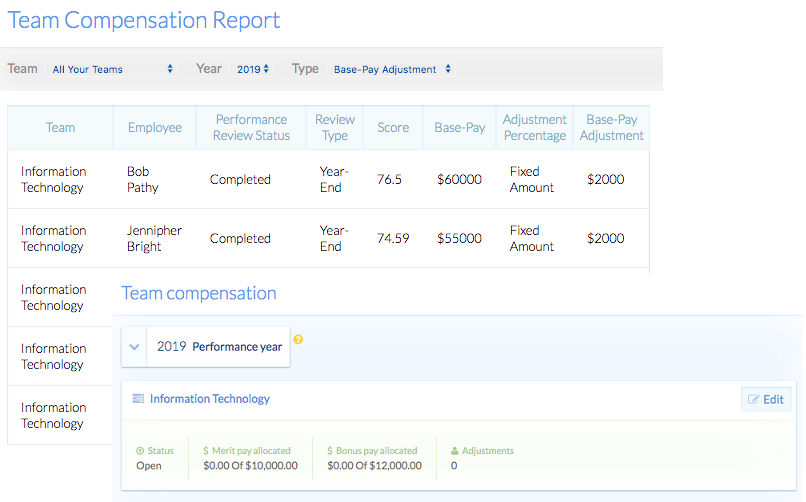
Task: Click the Information Technology list icon
Action: pos(138,399)
